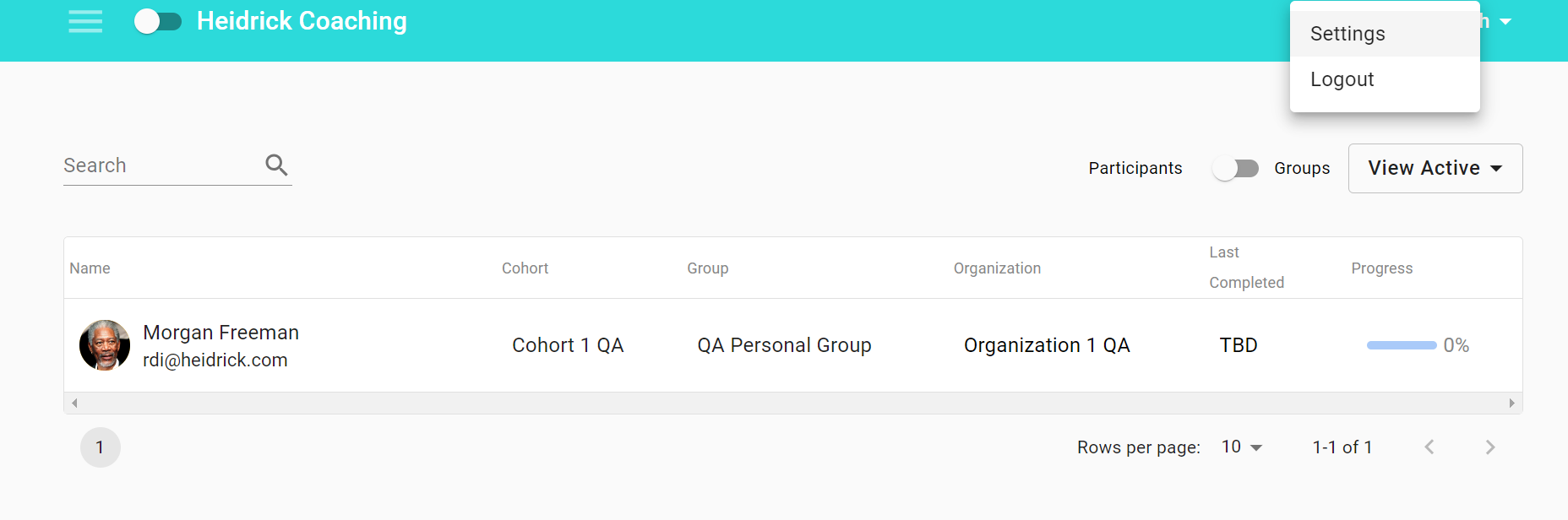
Task: Open the hamburger navigation menu
Action: (x=85, y=21)
